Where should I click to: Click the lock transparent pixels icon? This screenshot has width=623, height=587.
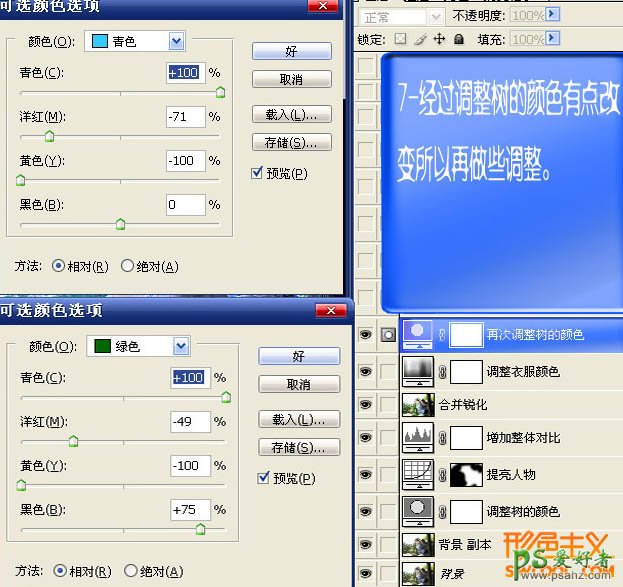pos(402,39)
